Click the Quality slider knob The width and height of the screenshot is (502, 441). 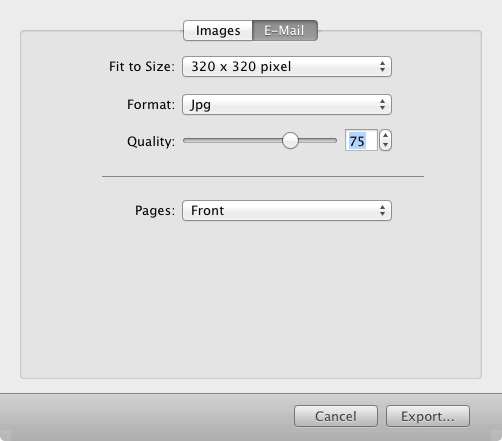click(x=290, y=140)
